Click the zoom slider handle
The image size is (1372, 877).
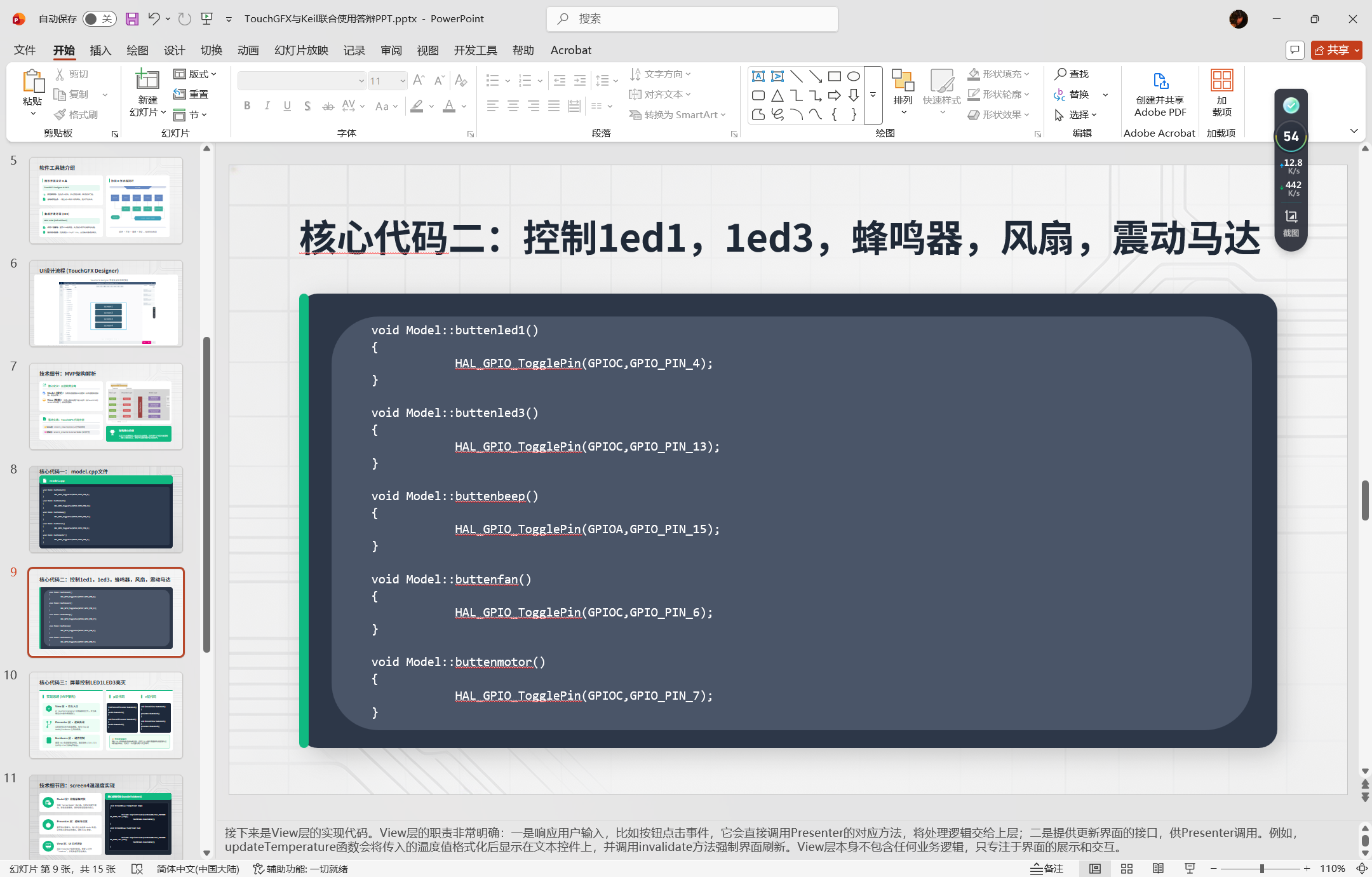[x=1262, y=868]
